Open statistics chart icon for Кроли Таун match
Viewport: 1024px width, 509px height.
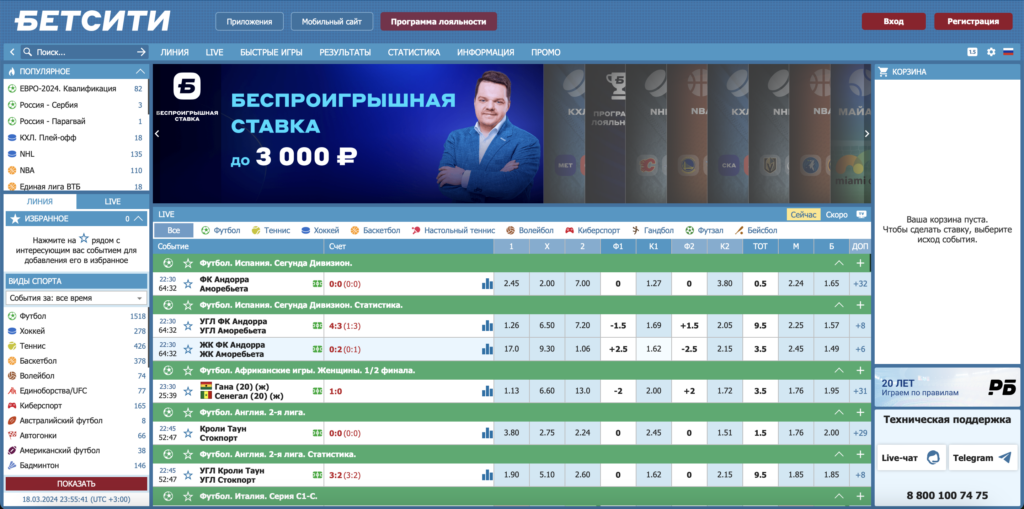tap(487, 433)
